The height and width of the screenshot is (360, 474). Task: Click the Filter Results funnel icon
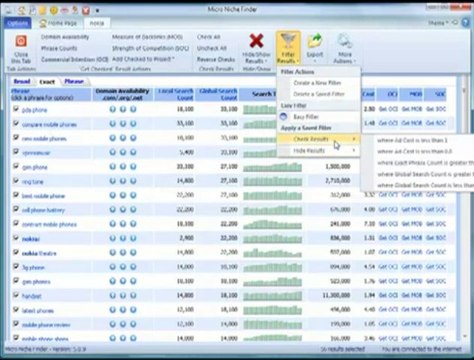(x=288, y=41)
